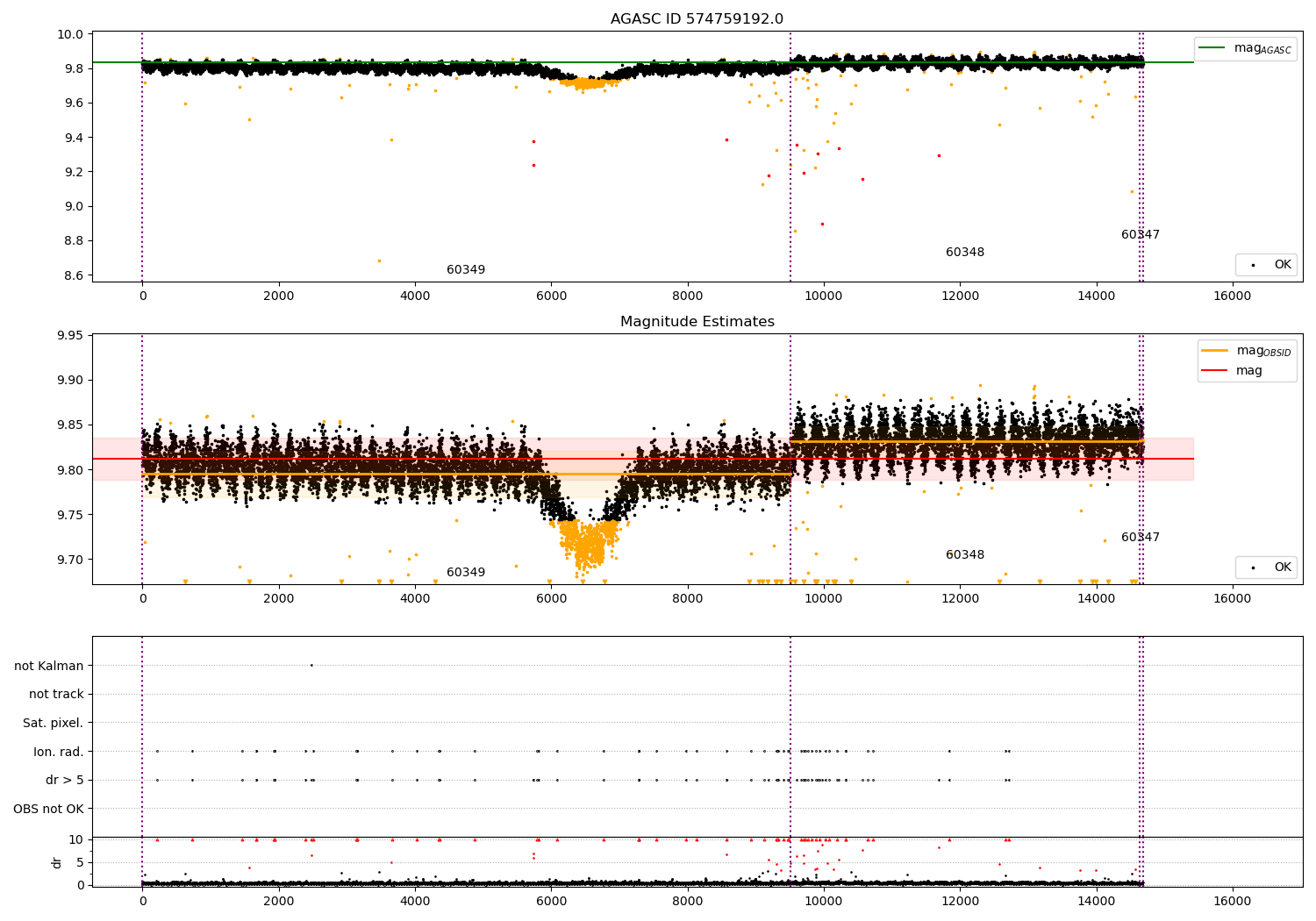The image size is (1316, 921).
Task: Click the 60349 label in top plot
Action: pyautogui.click(x=466, y=270)
